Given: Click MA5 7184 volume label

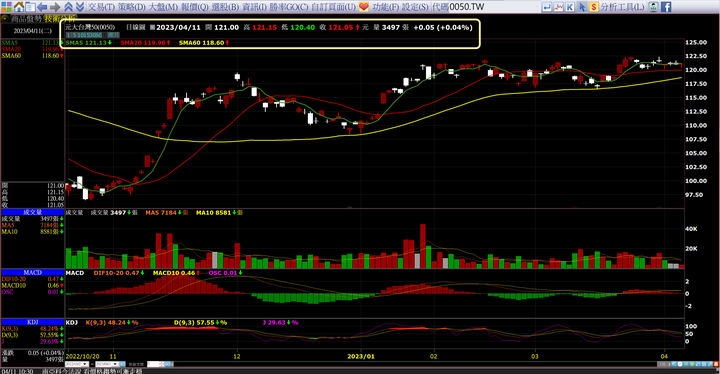Looking at the screenshot, I should pyautogui.click(x=167, y=213).
